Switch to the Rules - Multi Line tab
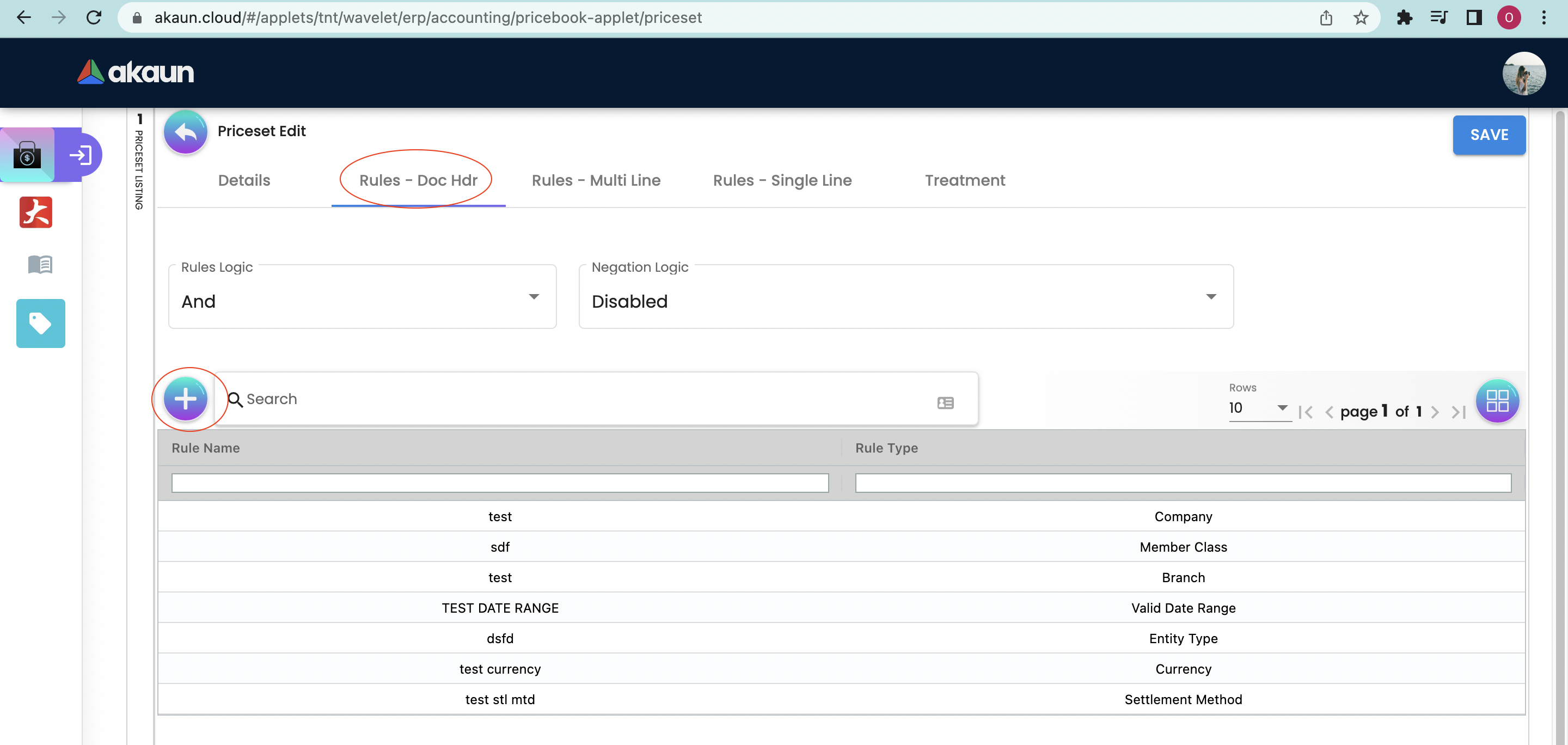This screenshot has height=745, width=1568. click(x=595, y=180)
